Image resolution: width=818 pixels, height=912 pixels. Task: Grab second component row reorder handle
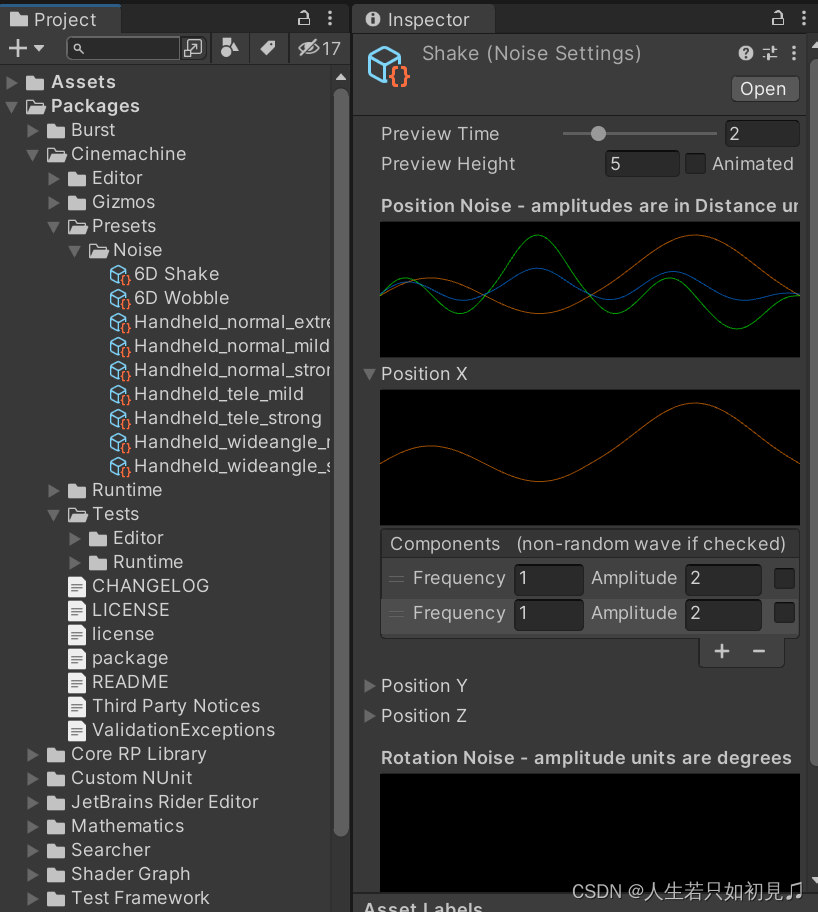(396, 614)
